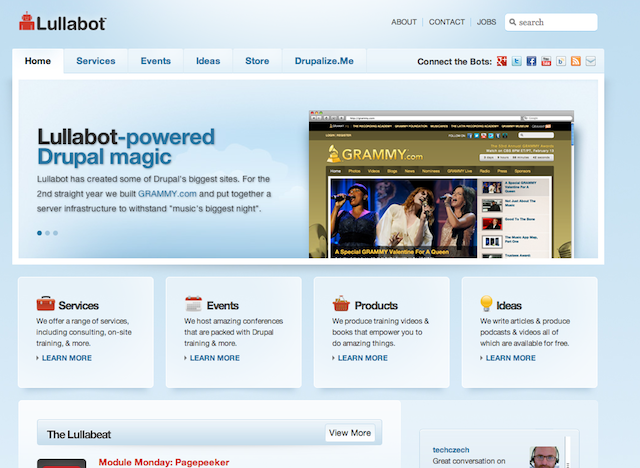This screenshot has height=468, width=640.
Task: Go to the JOBS page
Action: point(487,22)
